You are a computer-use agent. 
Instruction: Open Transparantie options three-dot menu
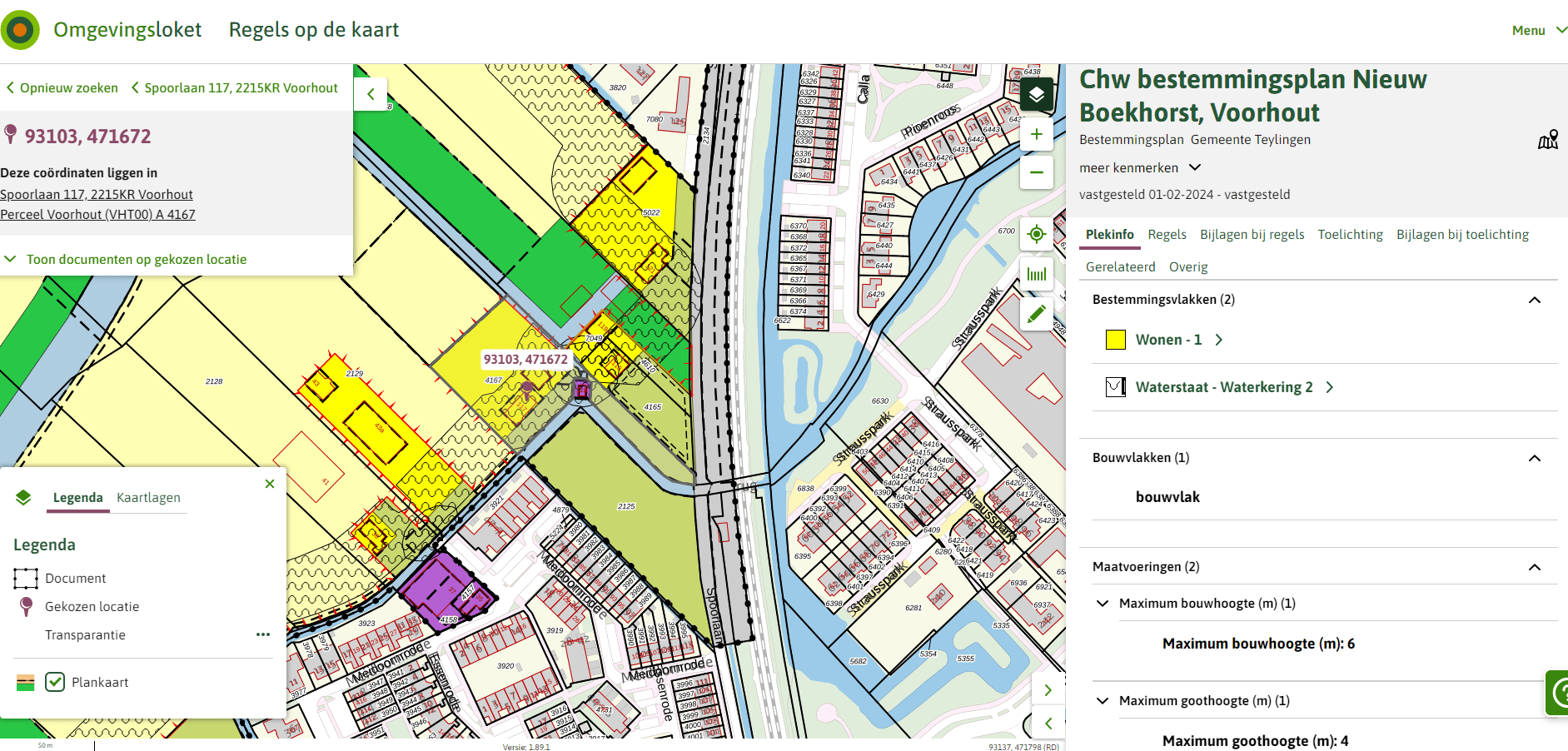[x=263, y=634]
